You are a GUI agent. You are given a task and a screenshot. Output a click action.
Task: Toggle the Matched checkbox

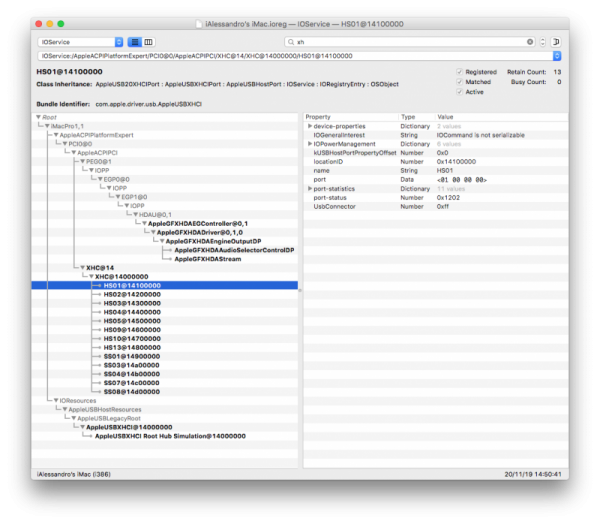tap(460, 82)
